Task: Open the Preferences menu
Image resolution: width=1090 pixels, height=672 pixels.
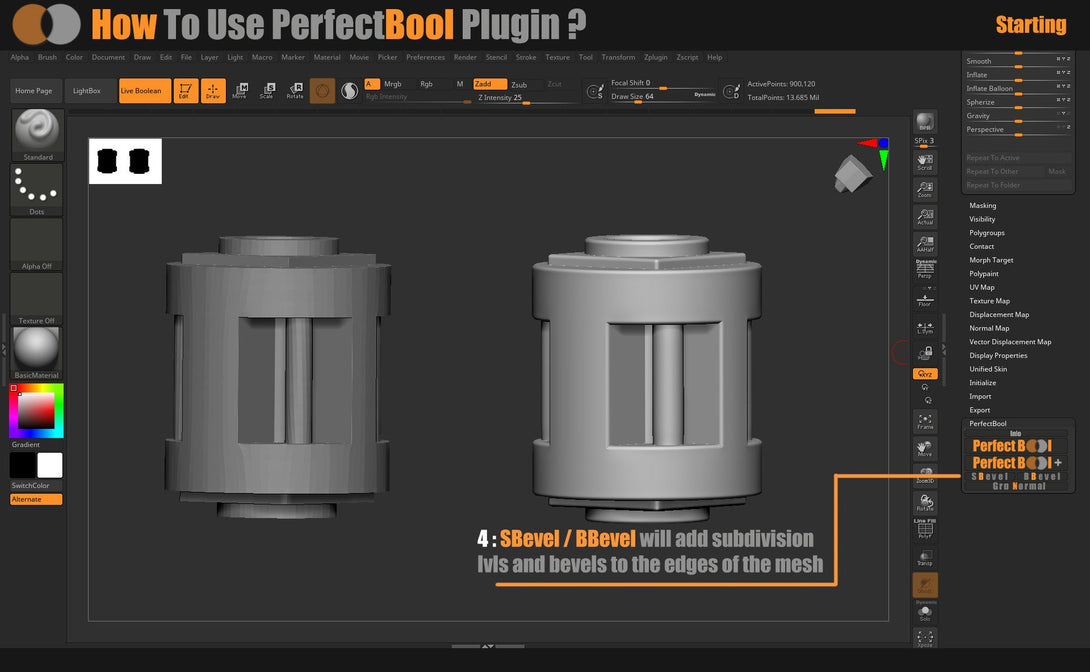Action: coord(425,58)
